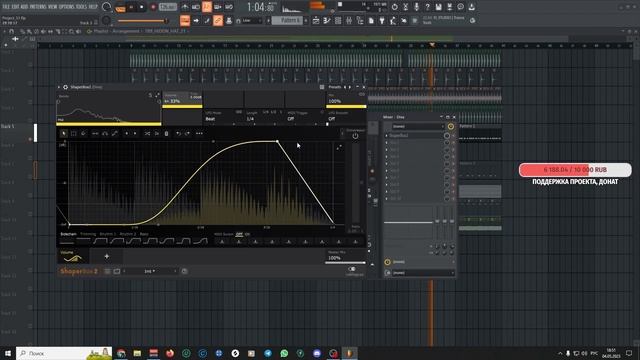Viewport: 640px width, 360px height.
Task: Open the mixer output (none) dropdown at bottom
Action: pyautogui.click(x=423, y=273)
